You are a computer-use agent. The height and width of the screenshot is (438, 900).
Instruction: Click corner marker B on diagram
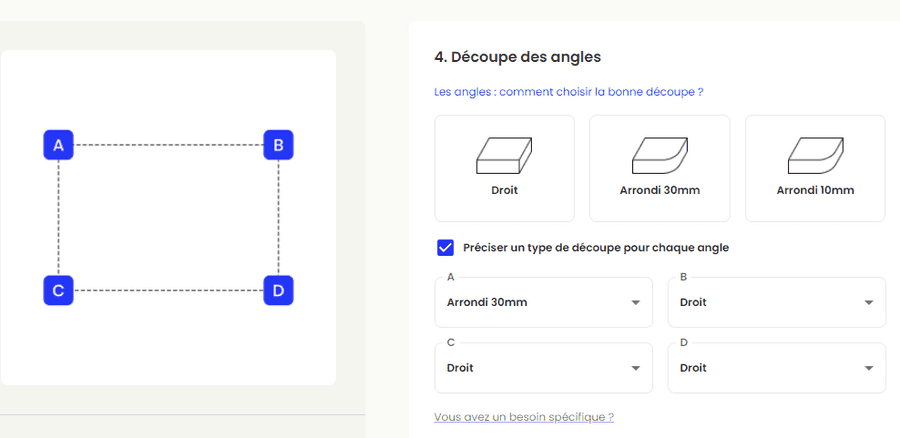pyautogui.click(x=278, y=145)
